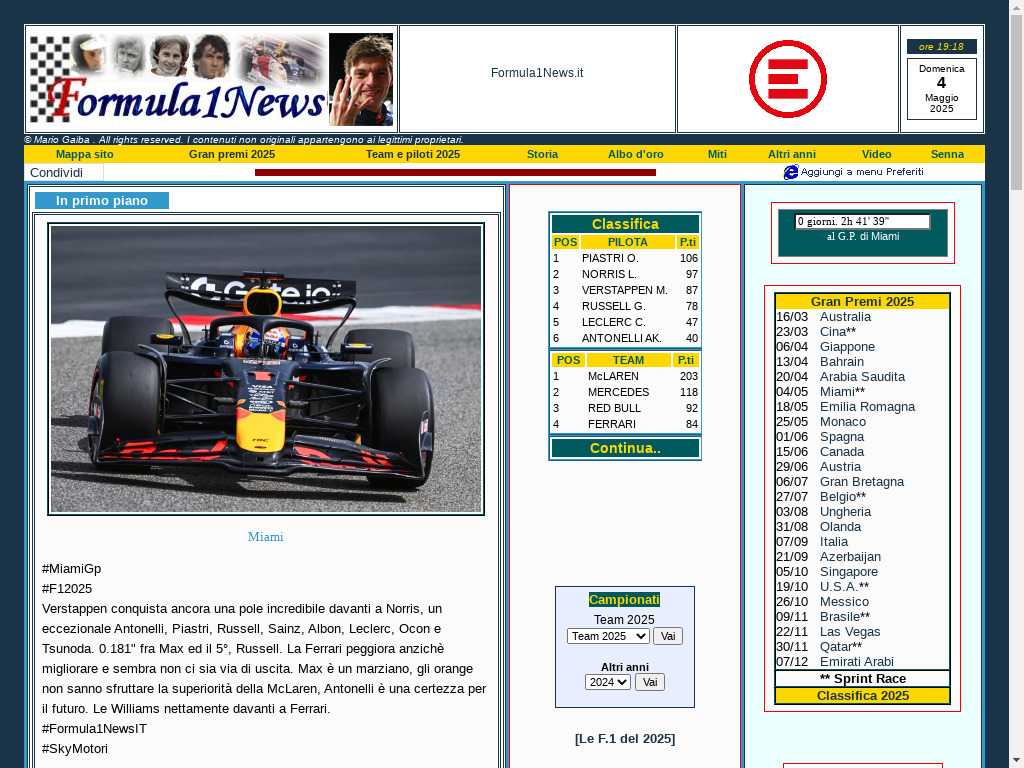Open the Red Bull car photo
Screen dimensions: 1024x768
pyautogui.click(x=266, y=369)
